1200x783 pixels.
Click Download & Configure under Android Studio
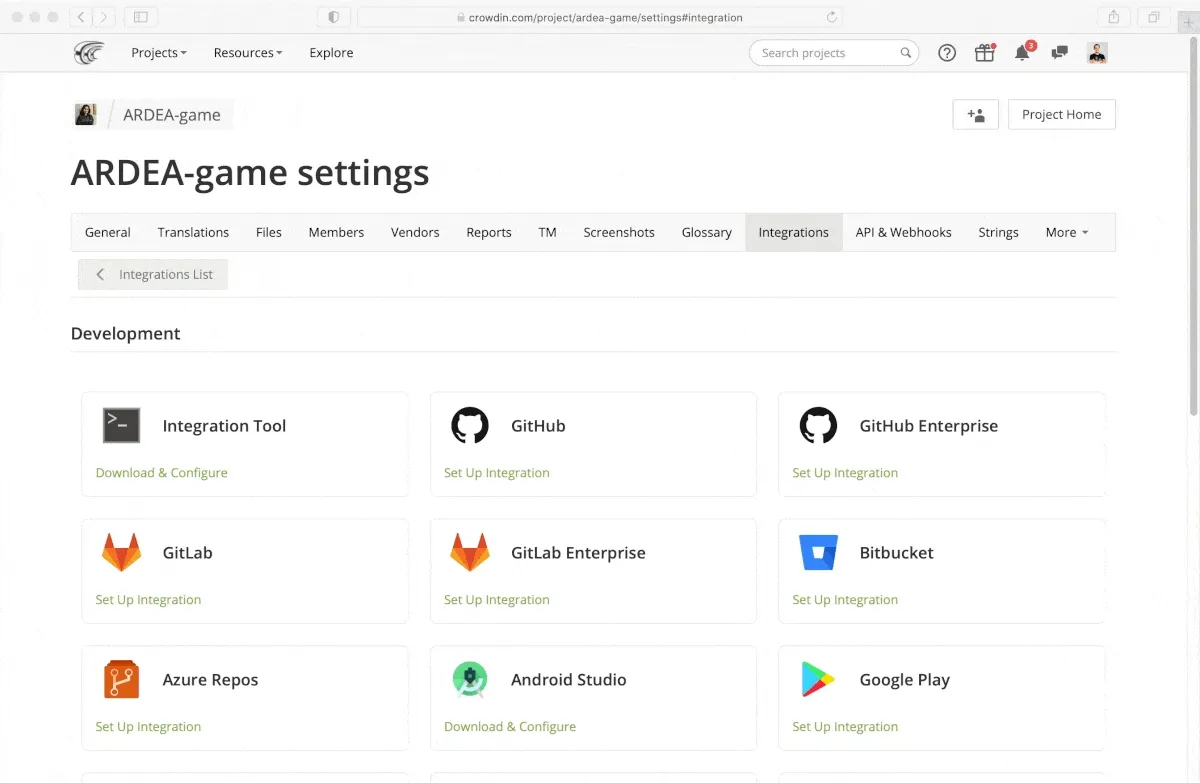(x=510, y=727)
